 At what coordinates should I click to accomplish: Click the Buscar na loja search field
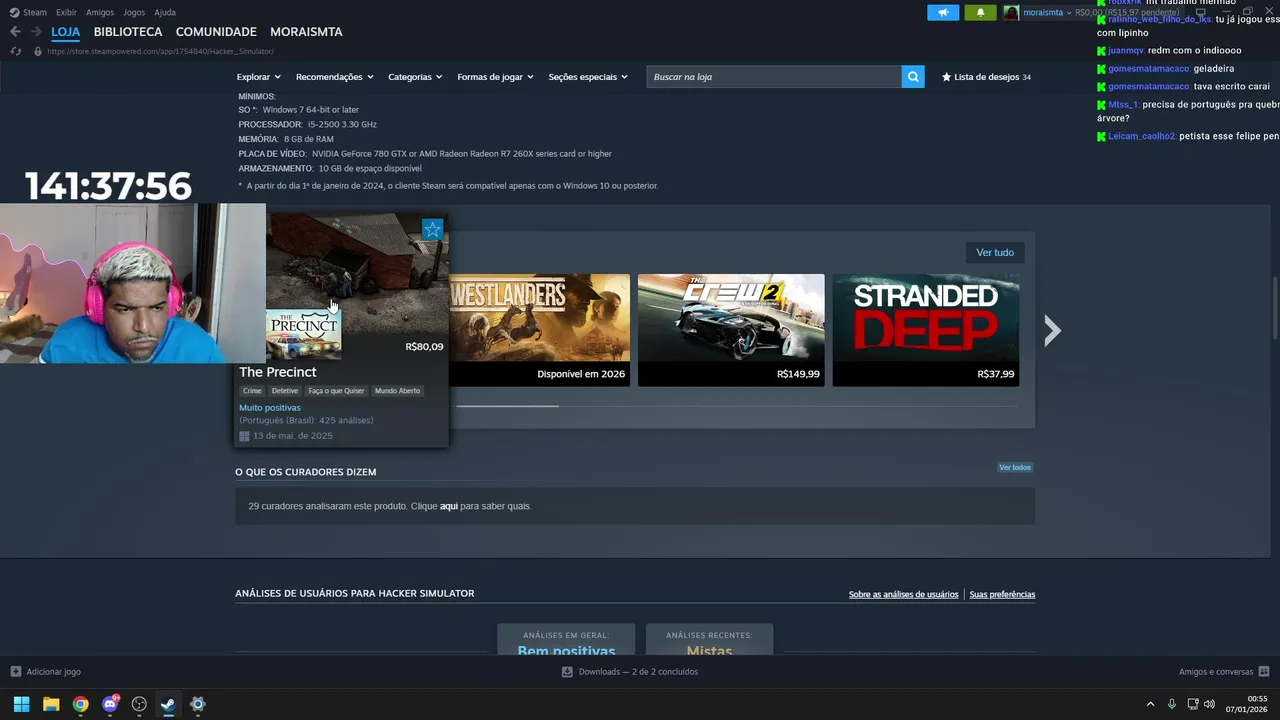point(774,77)
